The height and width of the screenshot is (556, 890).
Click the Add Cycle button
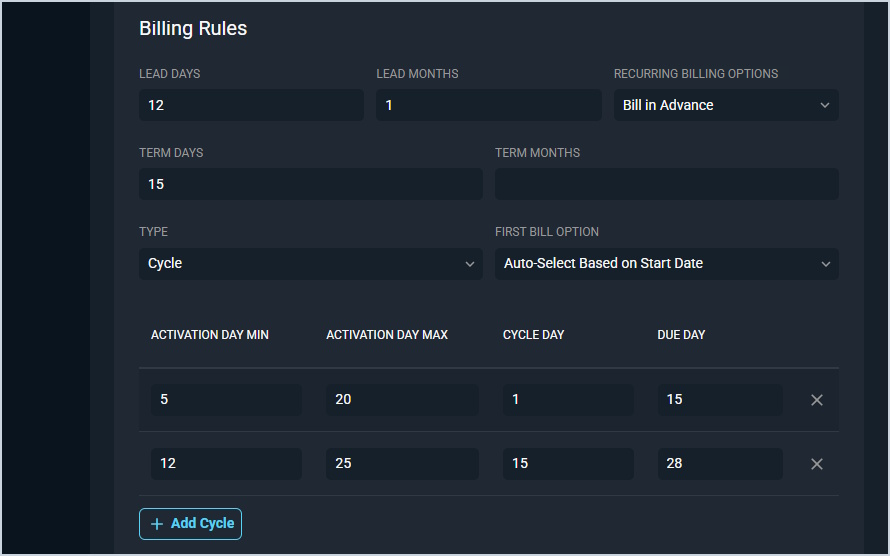point(190,524)
